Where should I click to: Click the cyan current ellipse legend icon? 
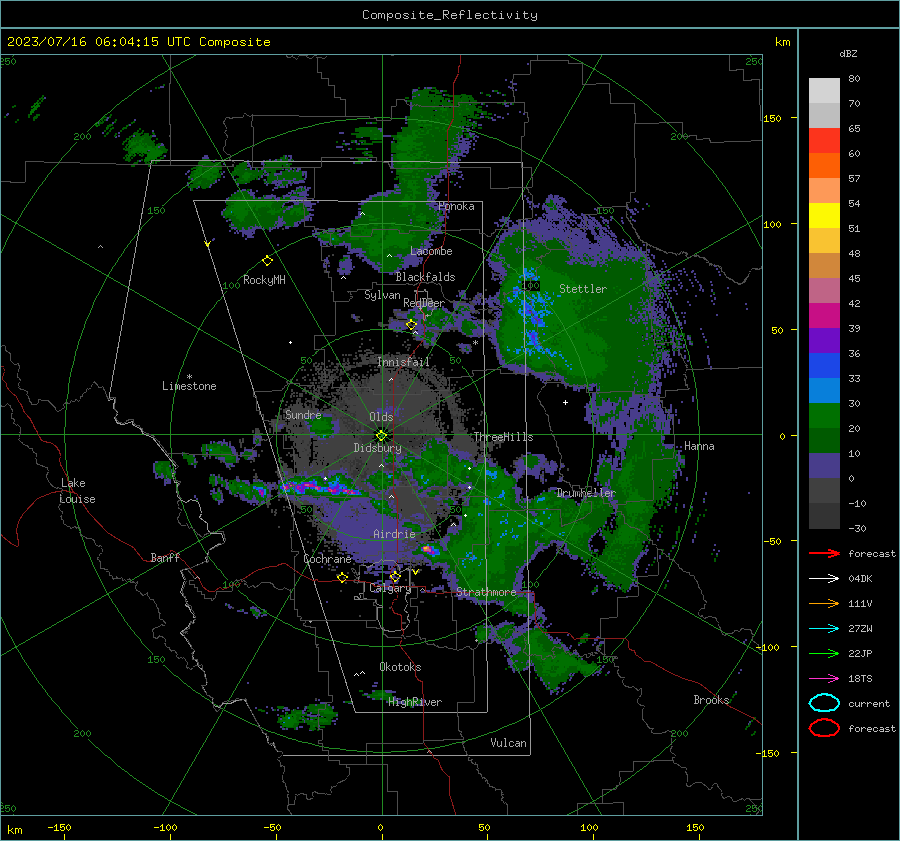coord(824,703)
